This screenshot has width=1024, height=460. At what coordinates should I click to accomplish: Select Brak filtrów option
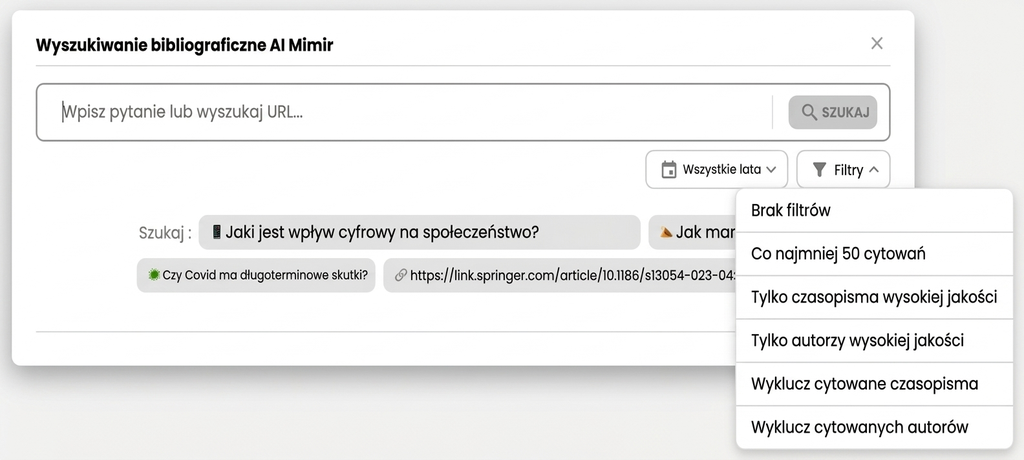click(x=874, y=210)
